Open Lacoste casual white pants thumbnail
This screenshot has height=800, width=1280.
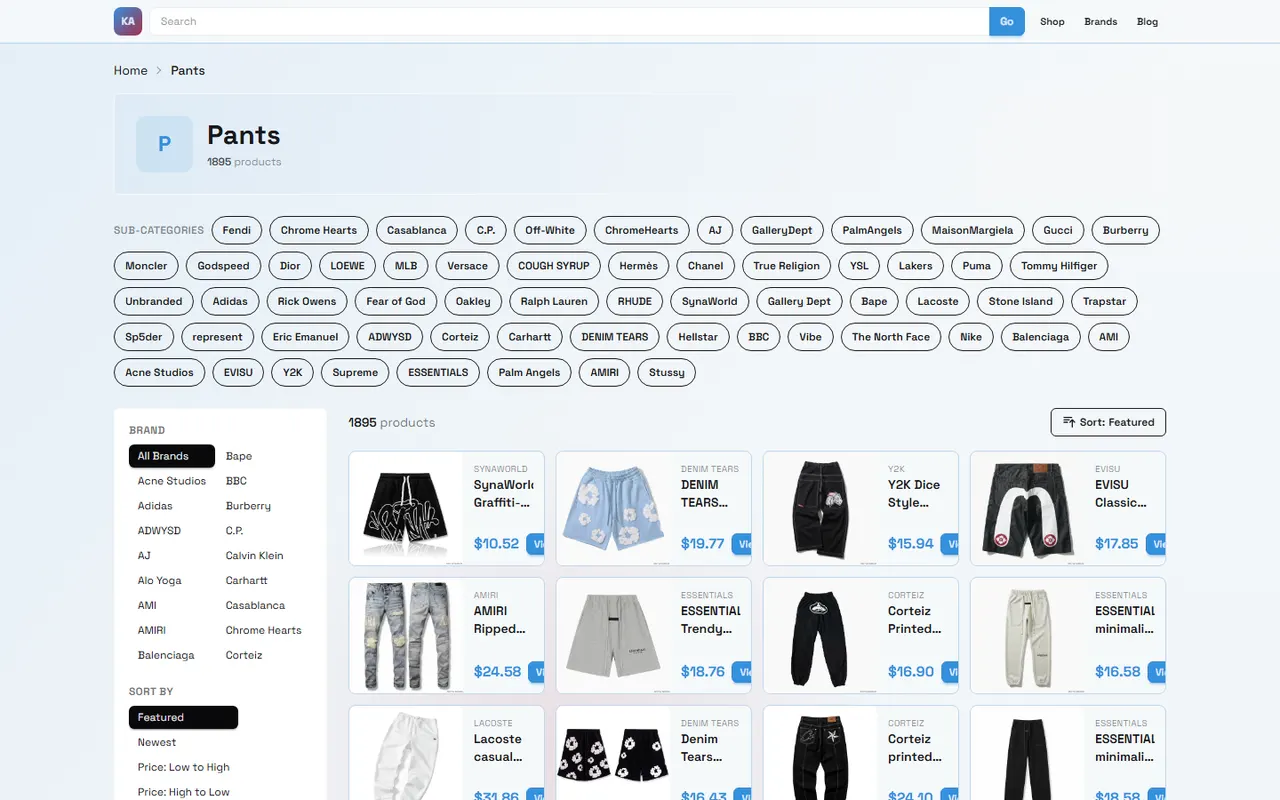[407, 753]
